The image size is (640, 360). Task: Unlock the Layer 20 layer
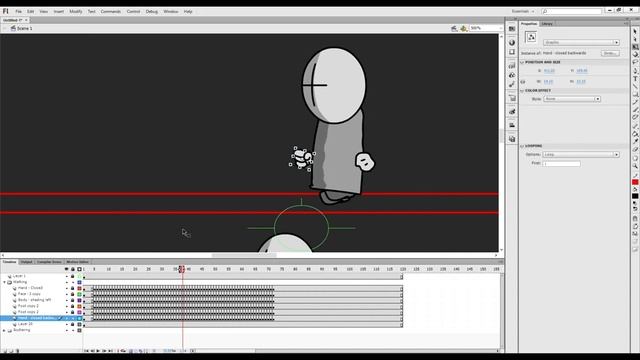click(73, 324)
